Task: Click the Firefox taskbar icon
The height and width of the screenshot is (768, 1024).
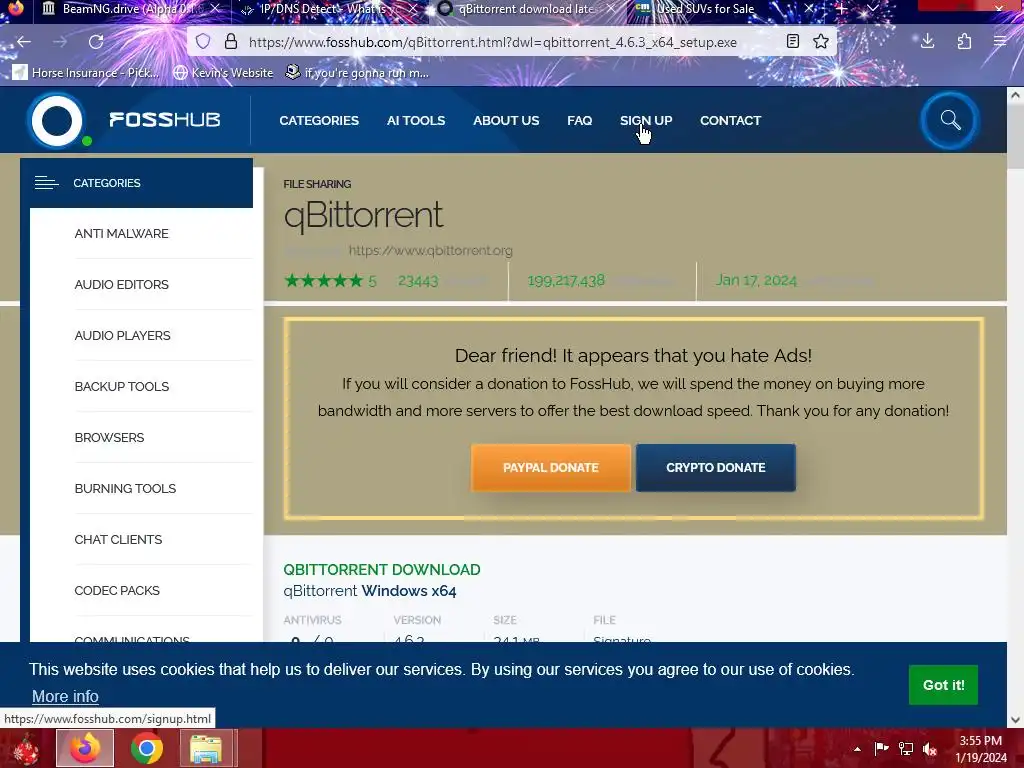Action: click(x=85, y=748)
